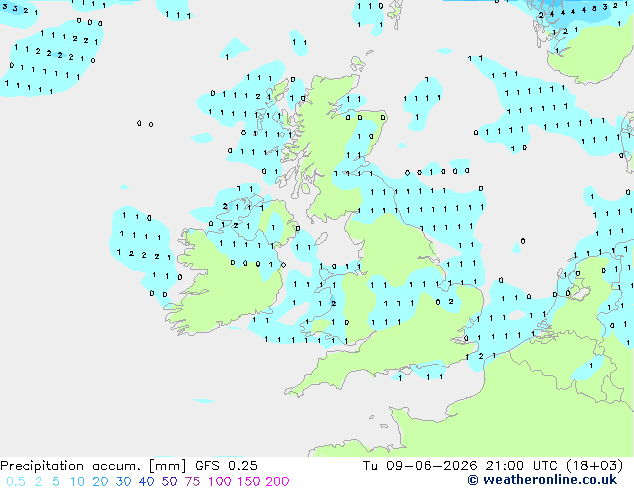This screenshot has height=490, width=634.
Task: Click the '[mm]' unit label
Action: (x=168, y=466)
